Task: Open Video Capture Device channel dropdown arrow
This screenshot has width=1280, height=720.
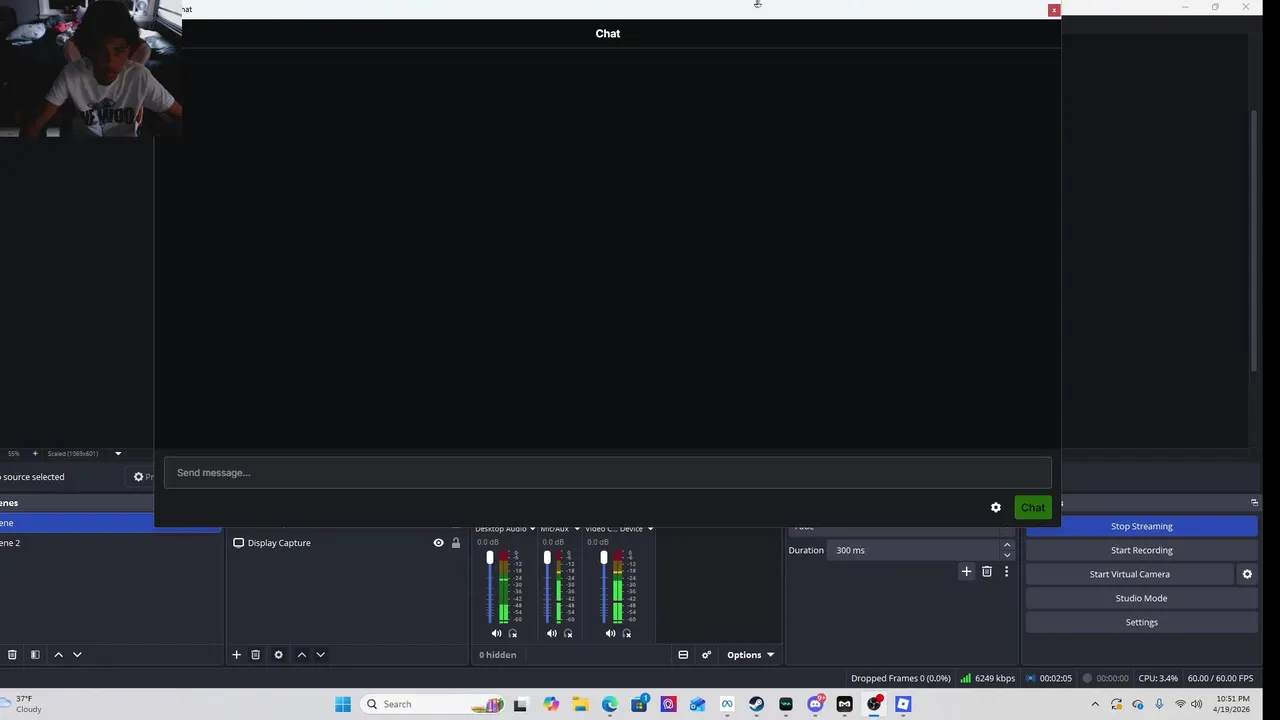Action: click(650, 529)
